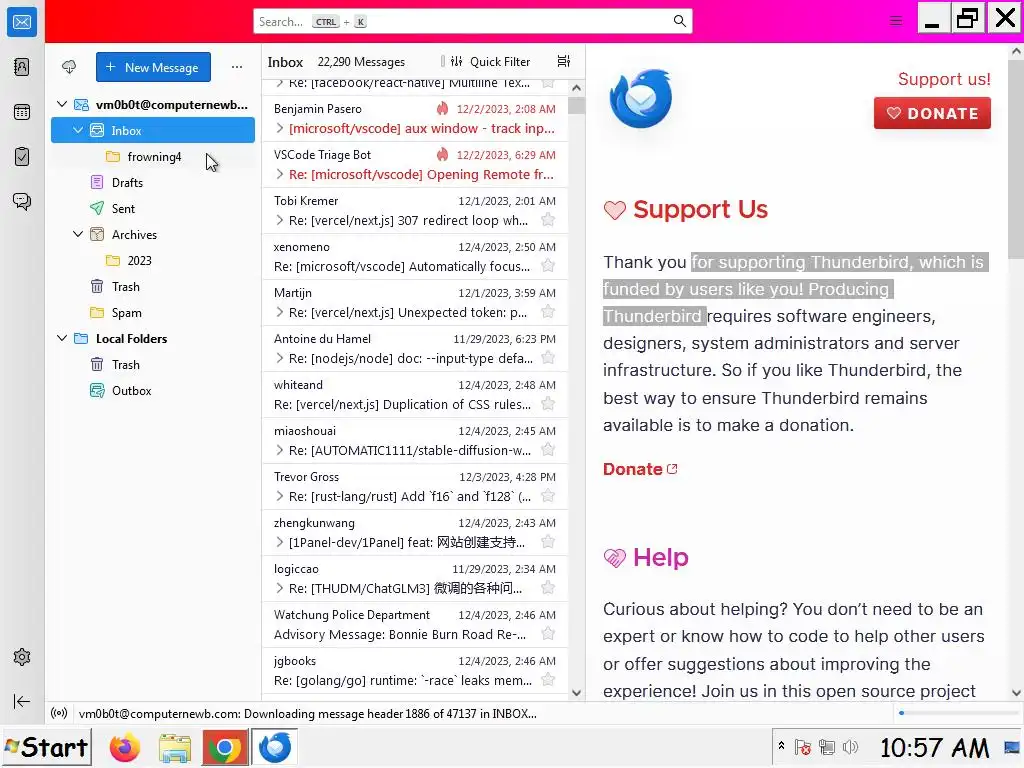Select the 2023 archive folder

(x=153, y=261)
